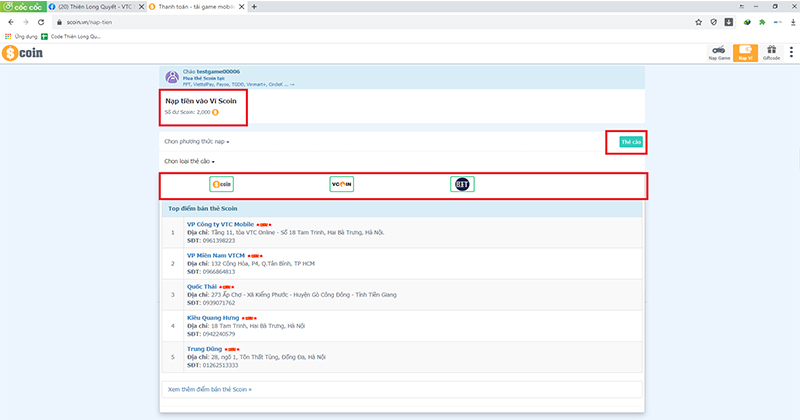800x420 pixels.
Task: Go back to the previous page
Action: click(11, 22)
